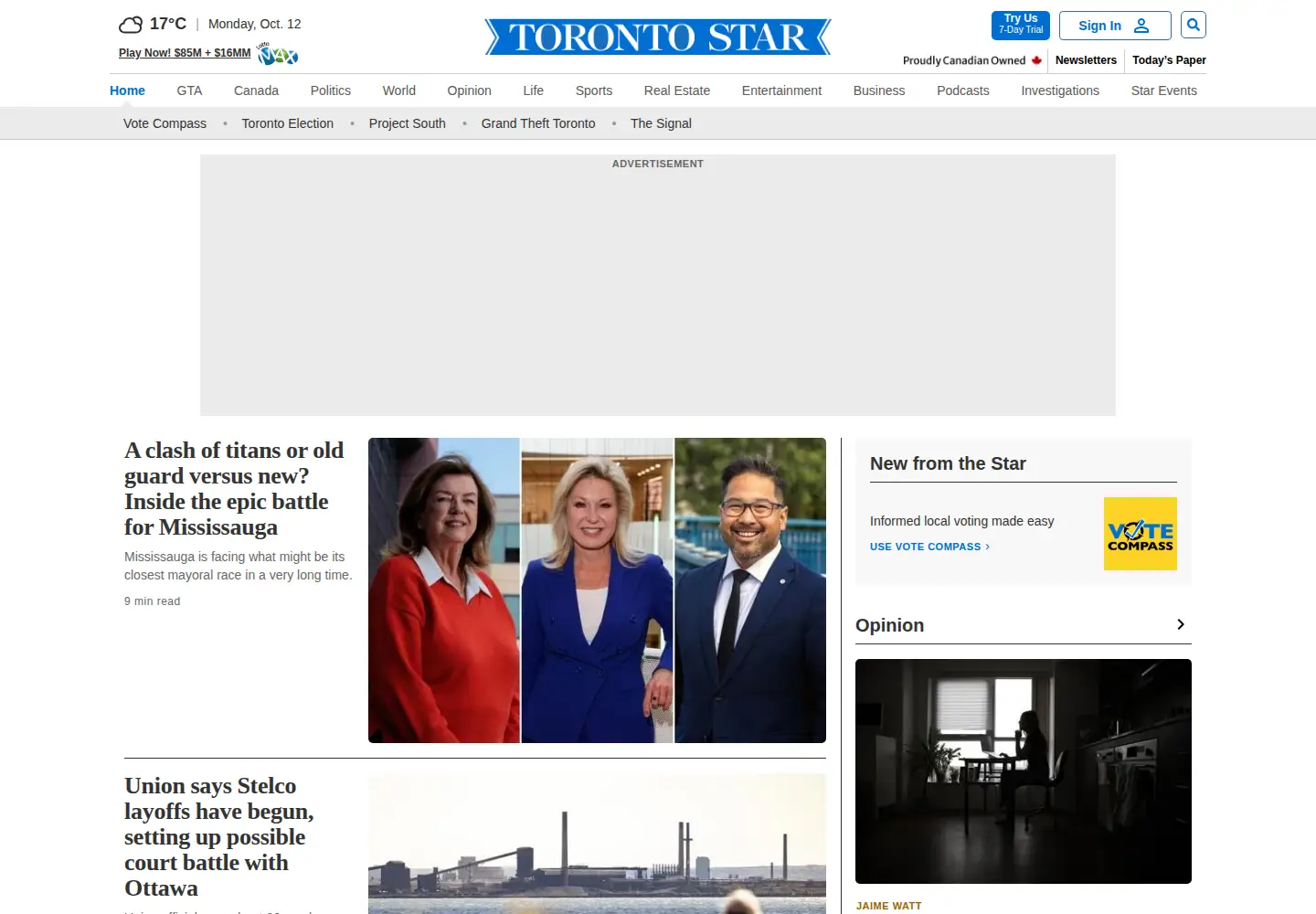Select The Signal topic

pos(661,123)
